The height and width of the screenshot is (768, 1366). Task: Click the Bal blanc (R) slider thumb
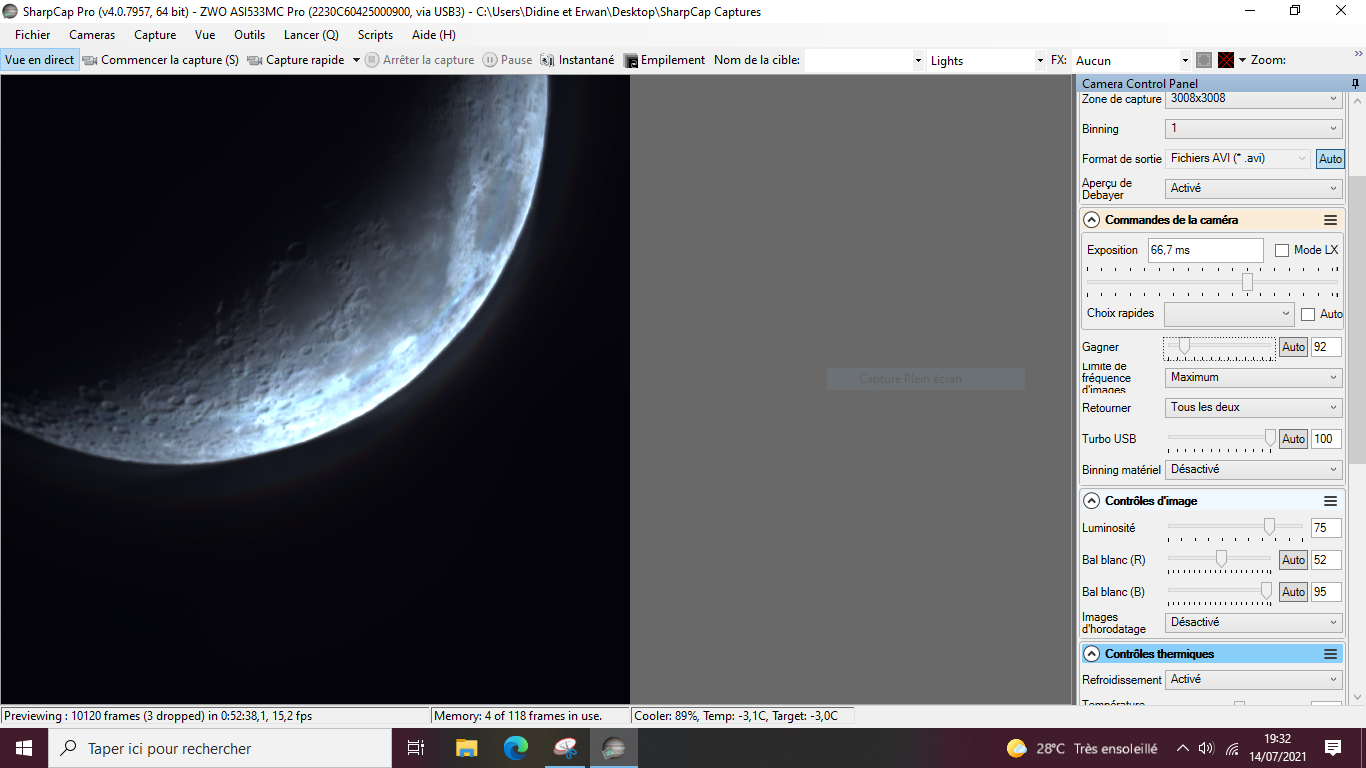pos(1221,558)
